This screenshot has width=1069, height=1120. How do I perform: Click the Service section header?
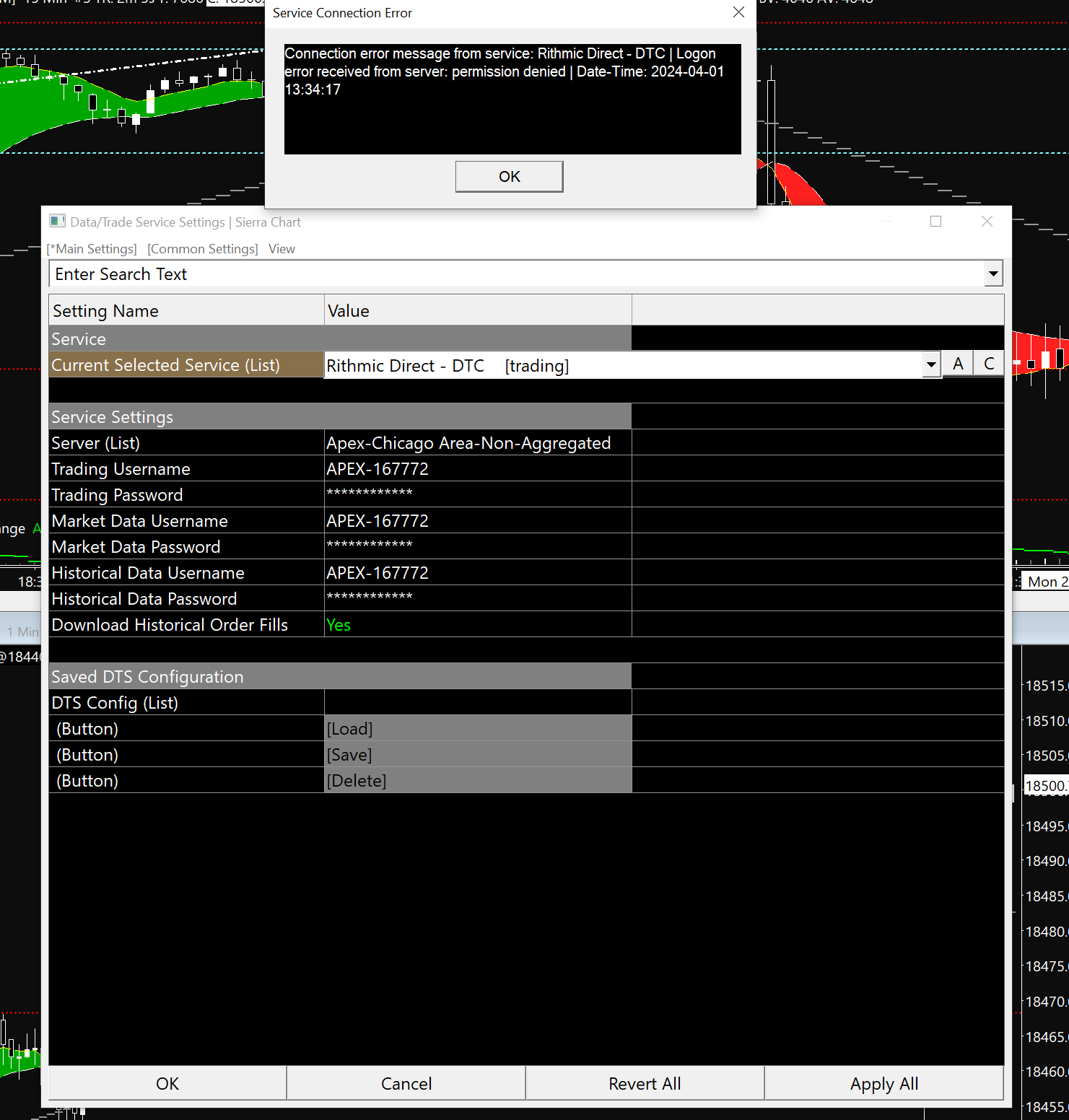(340, 339)
